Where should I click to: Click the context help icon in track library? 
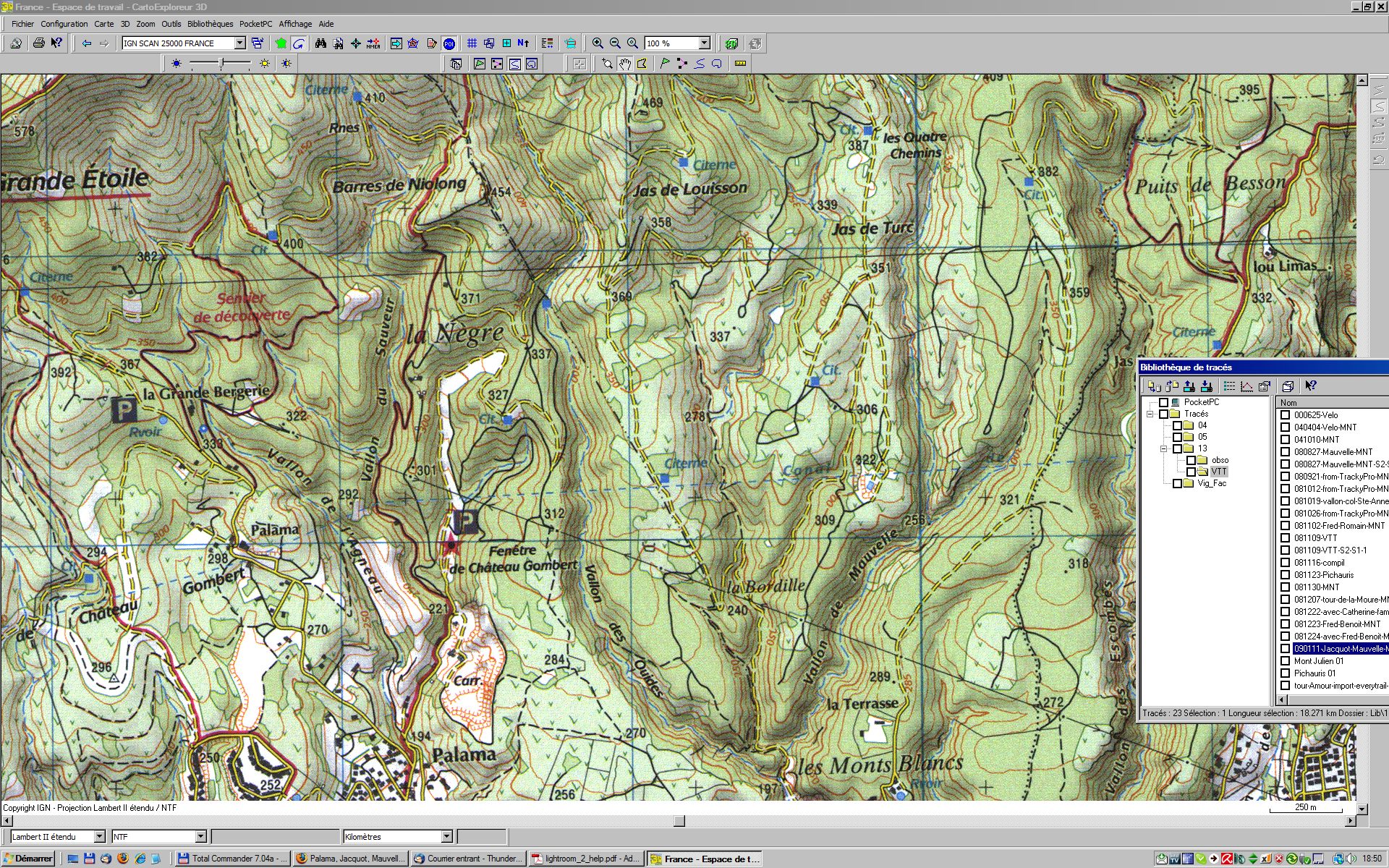1311,386
